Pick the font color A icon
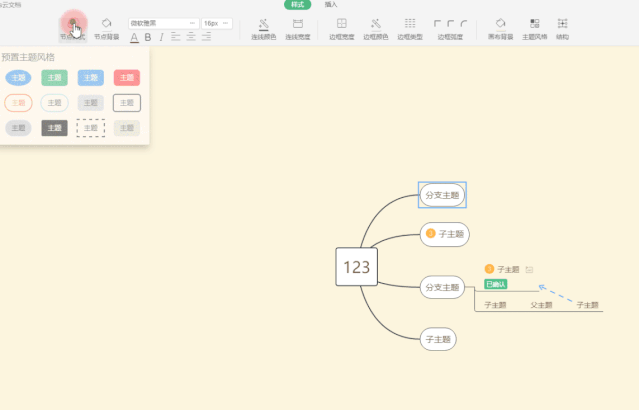 [134, 37]
